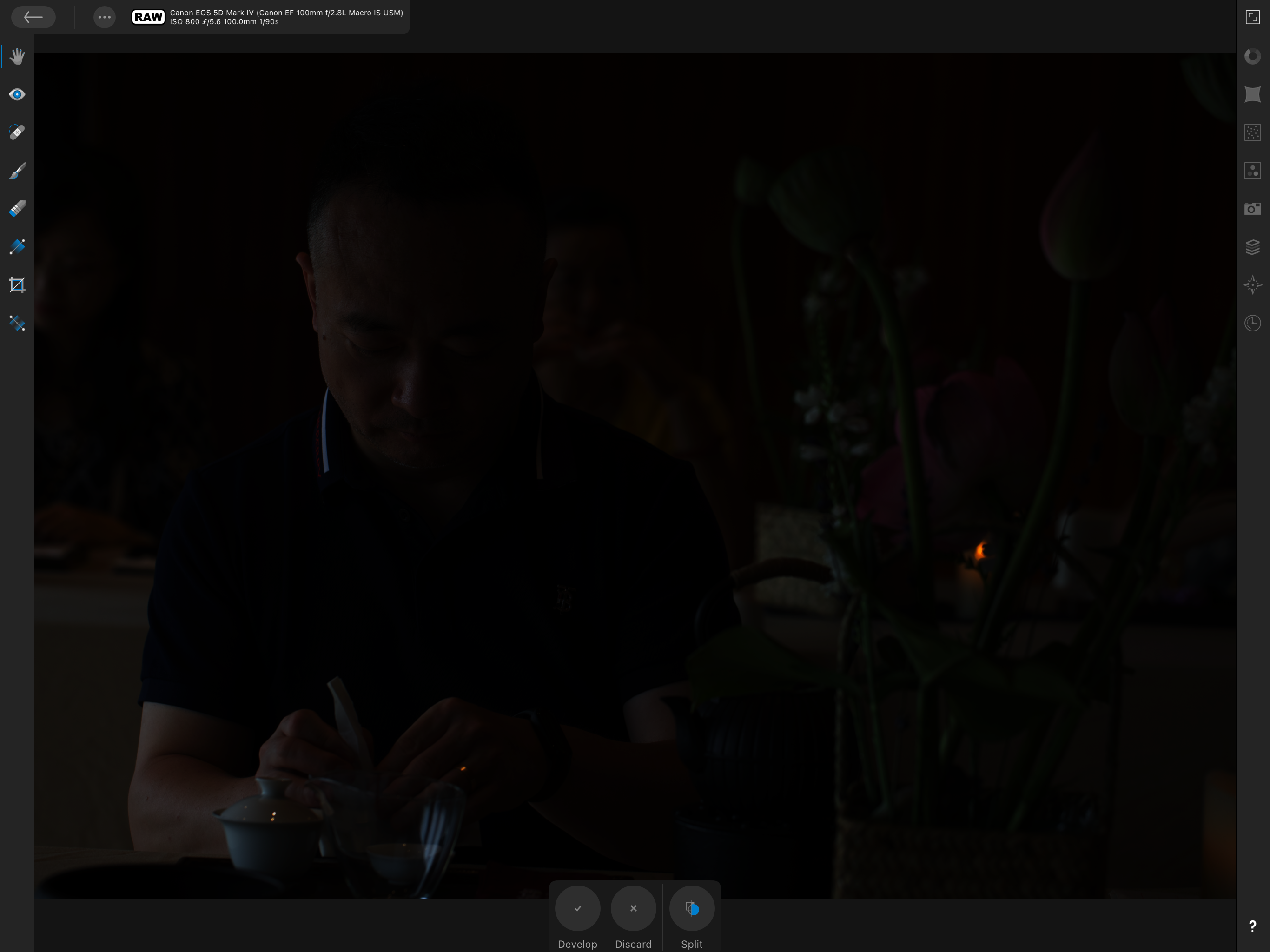Click the ISO 800 exposure info text

[x=224, y=22]
